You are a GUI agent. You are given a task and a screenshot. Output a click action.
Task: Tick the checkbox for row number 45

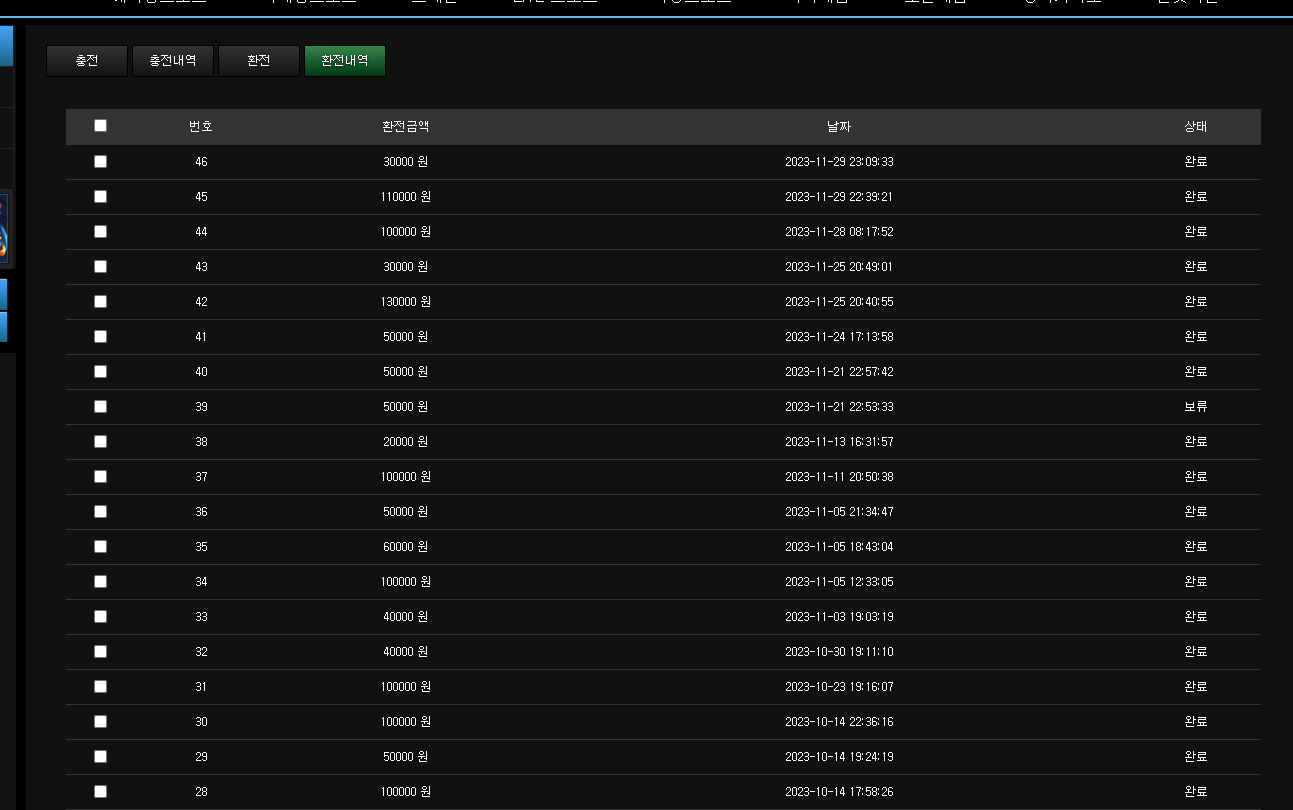pyautogui.click(x=100, y=197)
